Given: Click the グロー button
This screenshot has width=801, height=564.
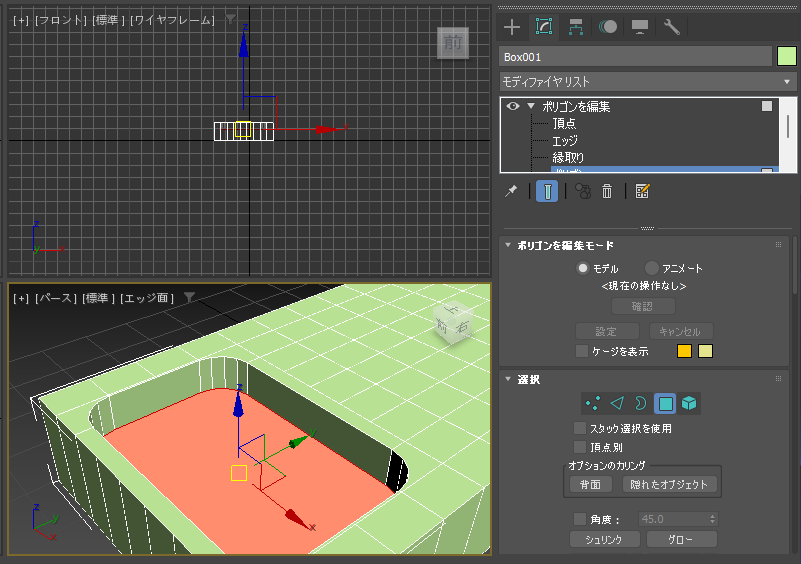Looking at the screenshot, I should [x=682, y=539].
